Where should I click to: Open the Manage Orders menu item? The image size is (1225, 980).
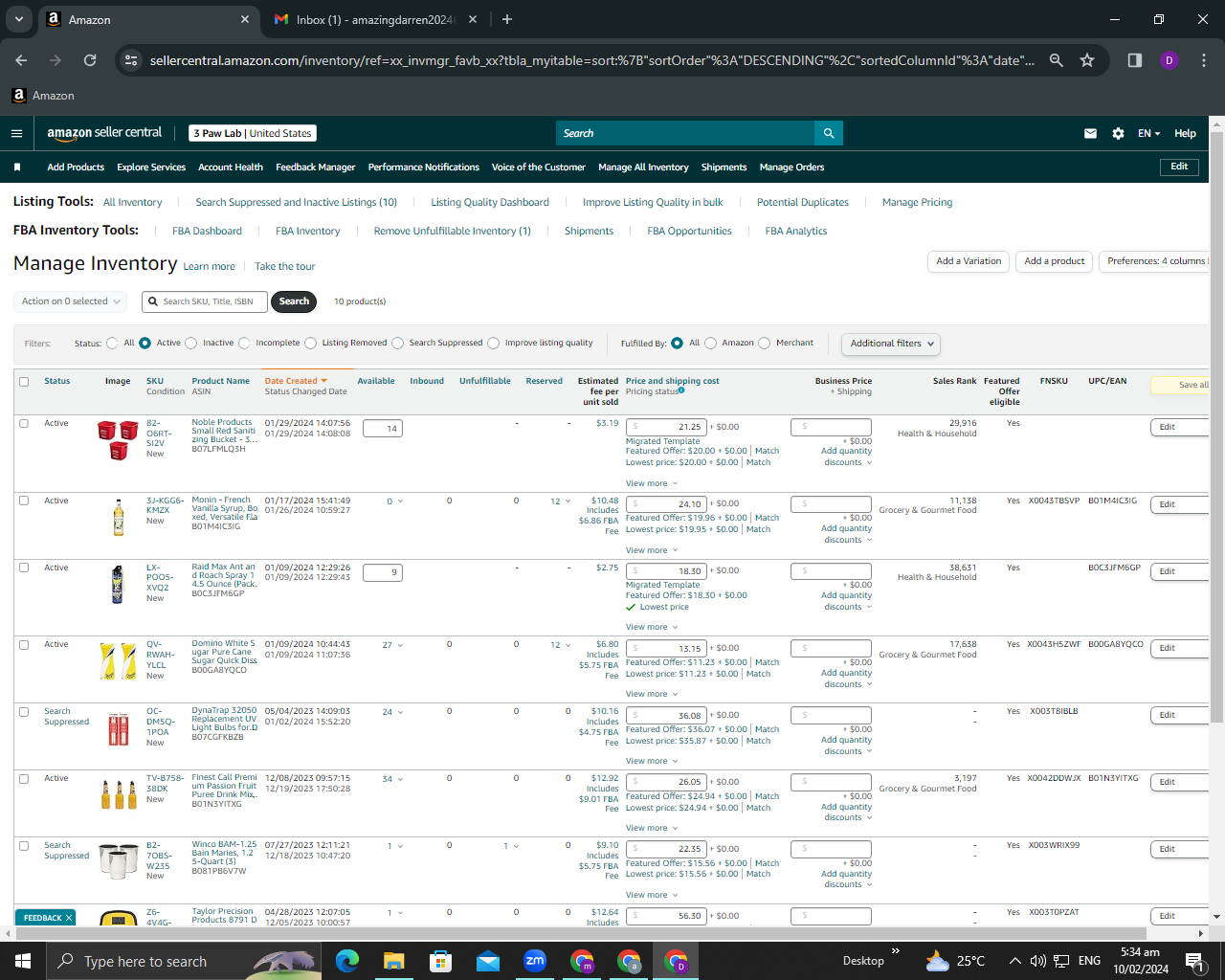(x=791, y=167)
